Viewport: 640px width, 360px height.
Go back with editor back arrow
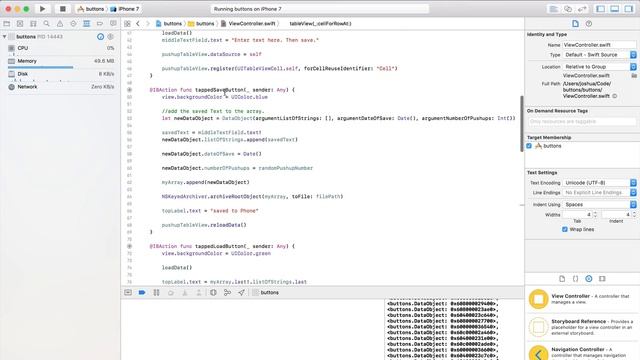pyautogui.click(x=138, y=24)
